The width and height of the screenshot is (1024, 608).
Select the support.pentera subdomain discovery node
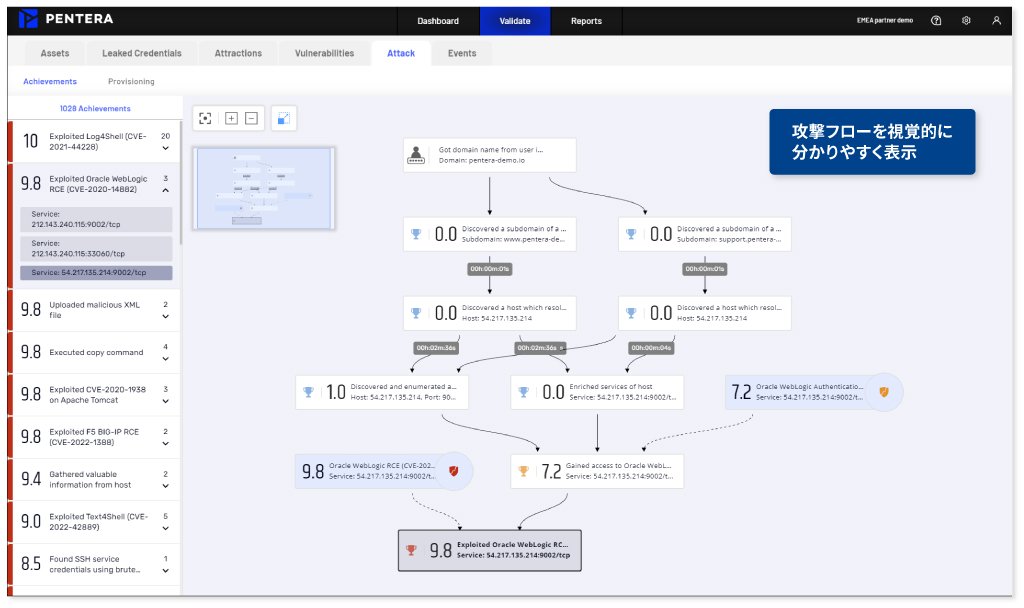click(705, 234)
